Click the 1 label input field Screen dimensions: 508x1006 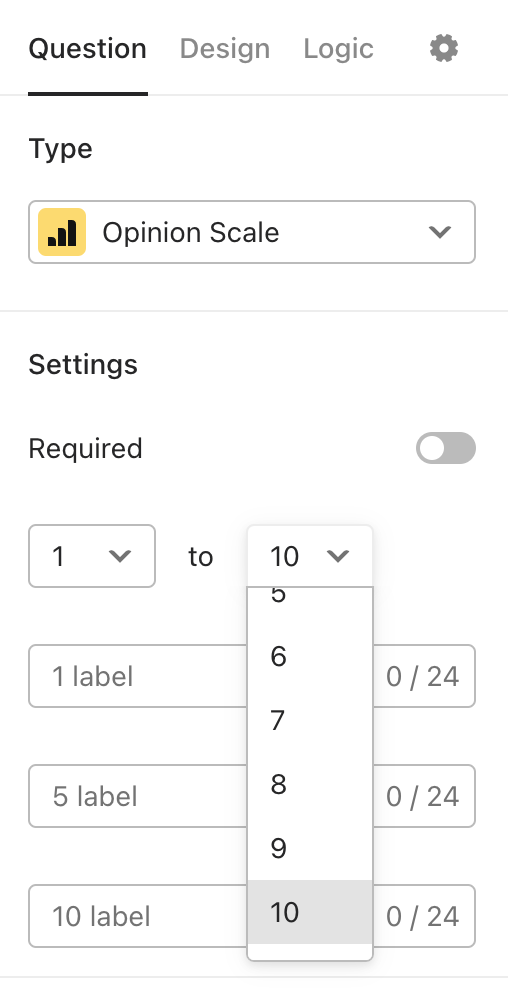click(138, 676)
